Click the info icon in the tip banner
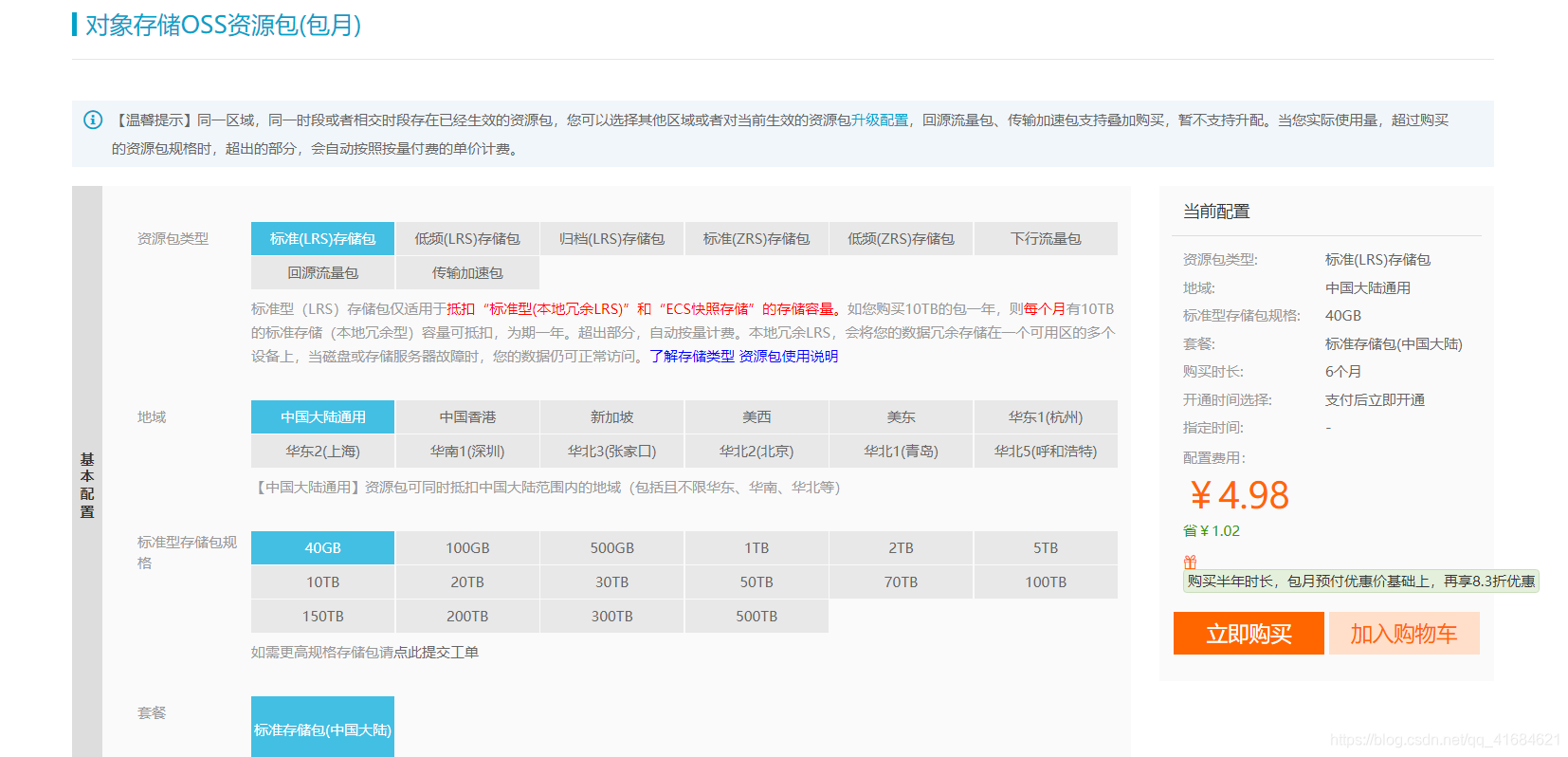 pyautogui.click(x=93, y=120)
